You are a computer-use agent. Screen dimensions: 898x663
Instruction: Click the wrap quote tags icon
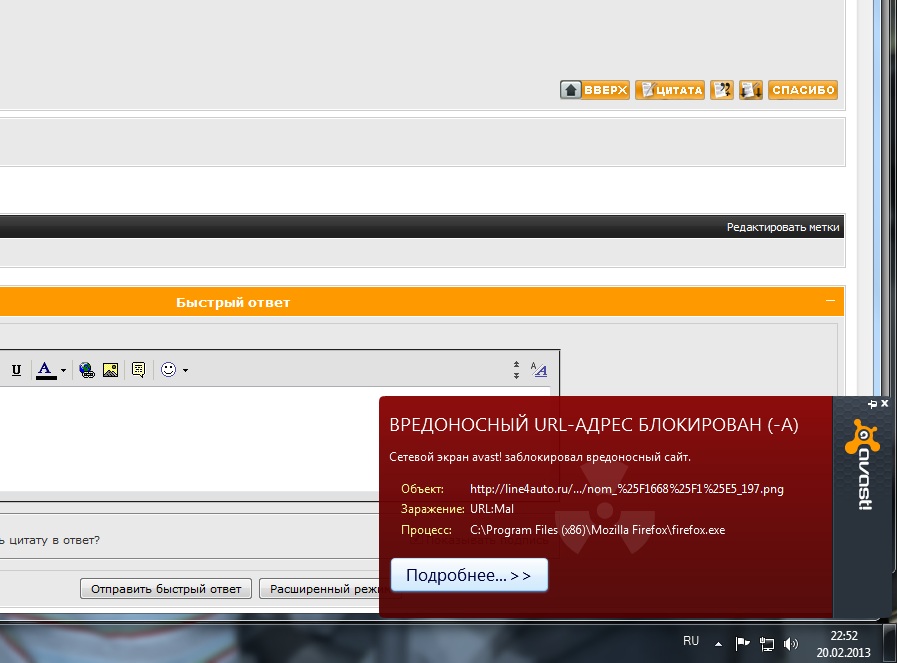[x=138, y=370]
